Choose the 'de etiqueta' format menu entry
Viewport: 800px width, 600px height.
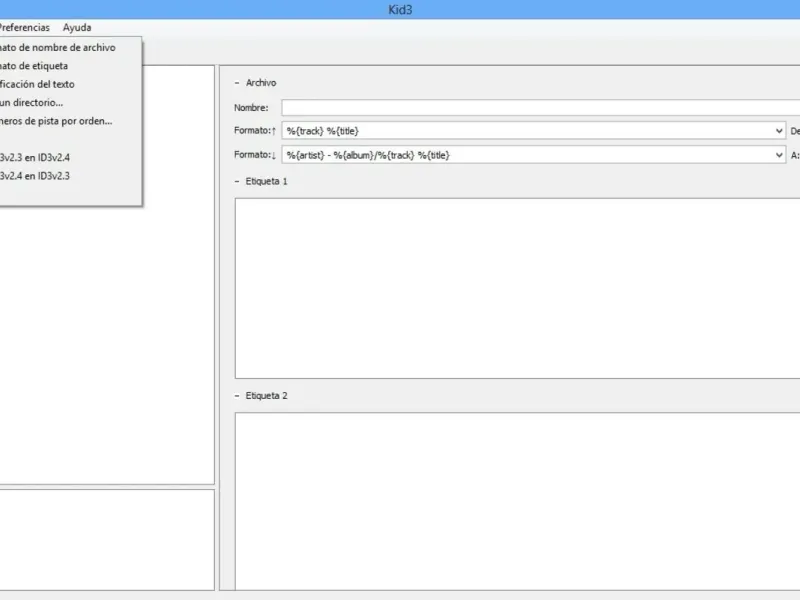pos(70,66)
